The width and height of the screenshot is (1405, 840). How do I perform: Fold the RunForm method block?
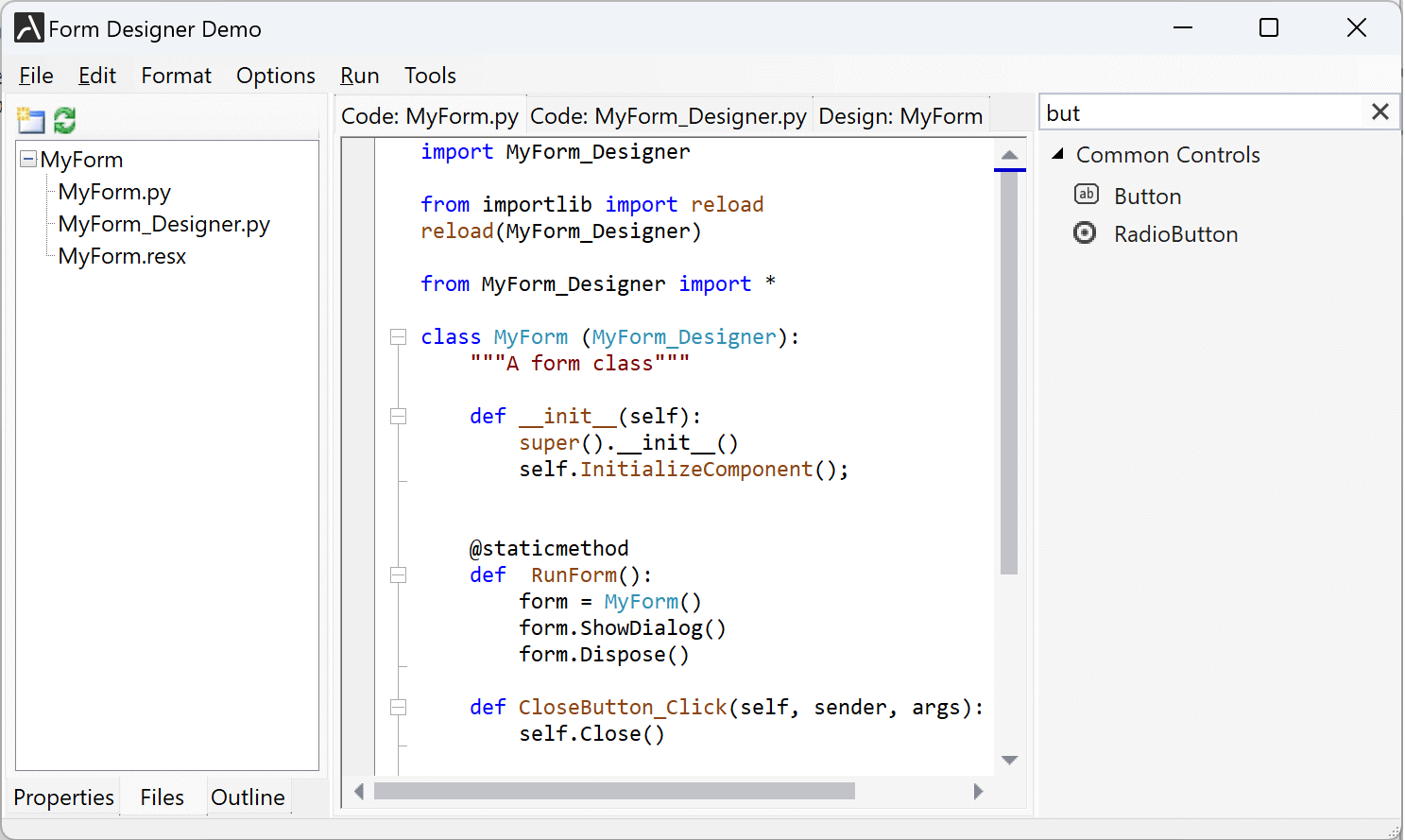point(399,575)
